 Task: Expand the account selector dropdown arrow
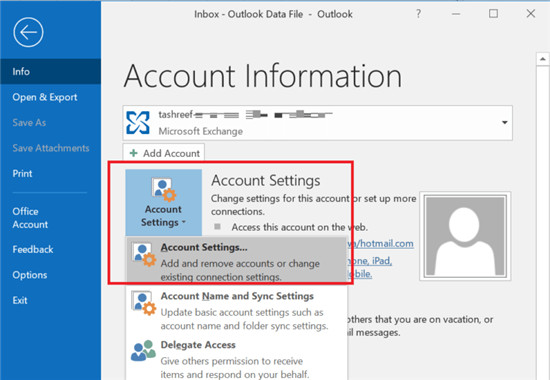pos(504,122)
